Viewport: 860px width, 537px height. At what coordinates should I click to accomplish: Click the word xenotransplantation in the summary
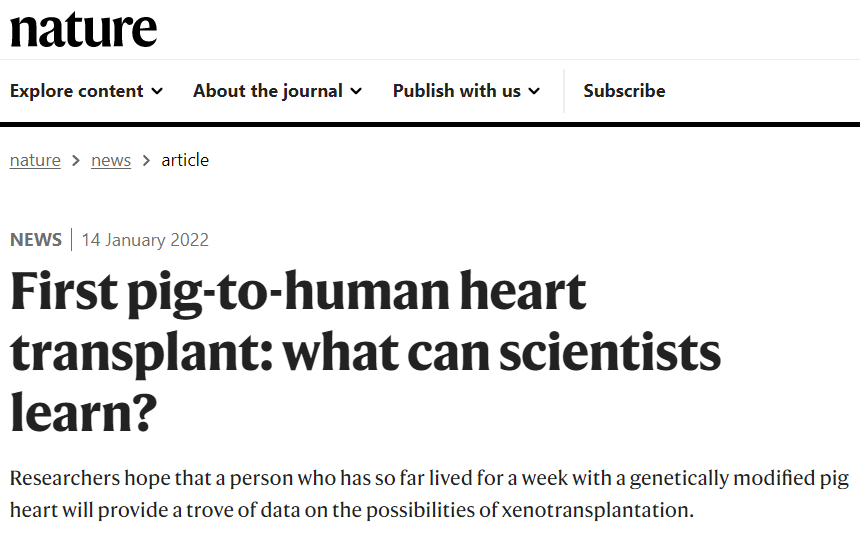tap(598, 510)
